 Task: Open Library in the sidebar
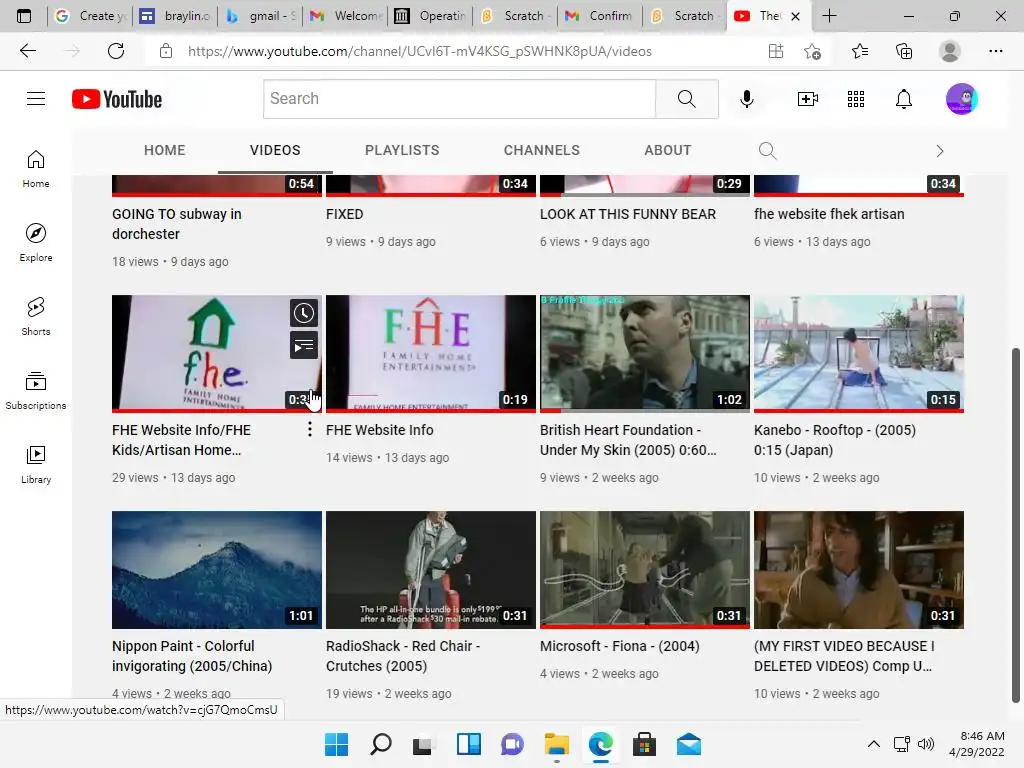36,464
